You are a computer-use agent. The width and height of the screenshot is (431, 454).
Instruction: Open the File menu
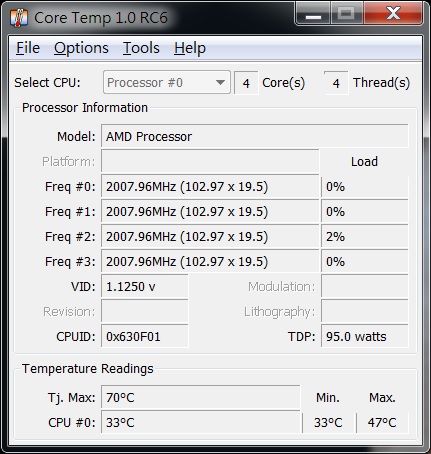point(28,48)
